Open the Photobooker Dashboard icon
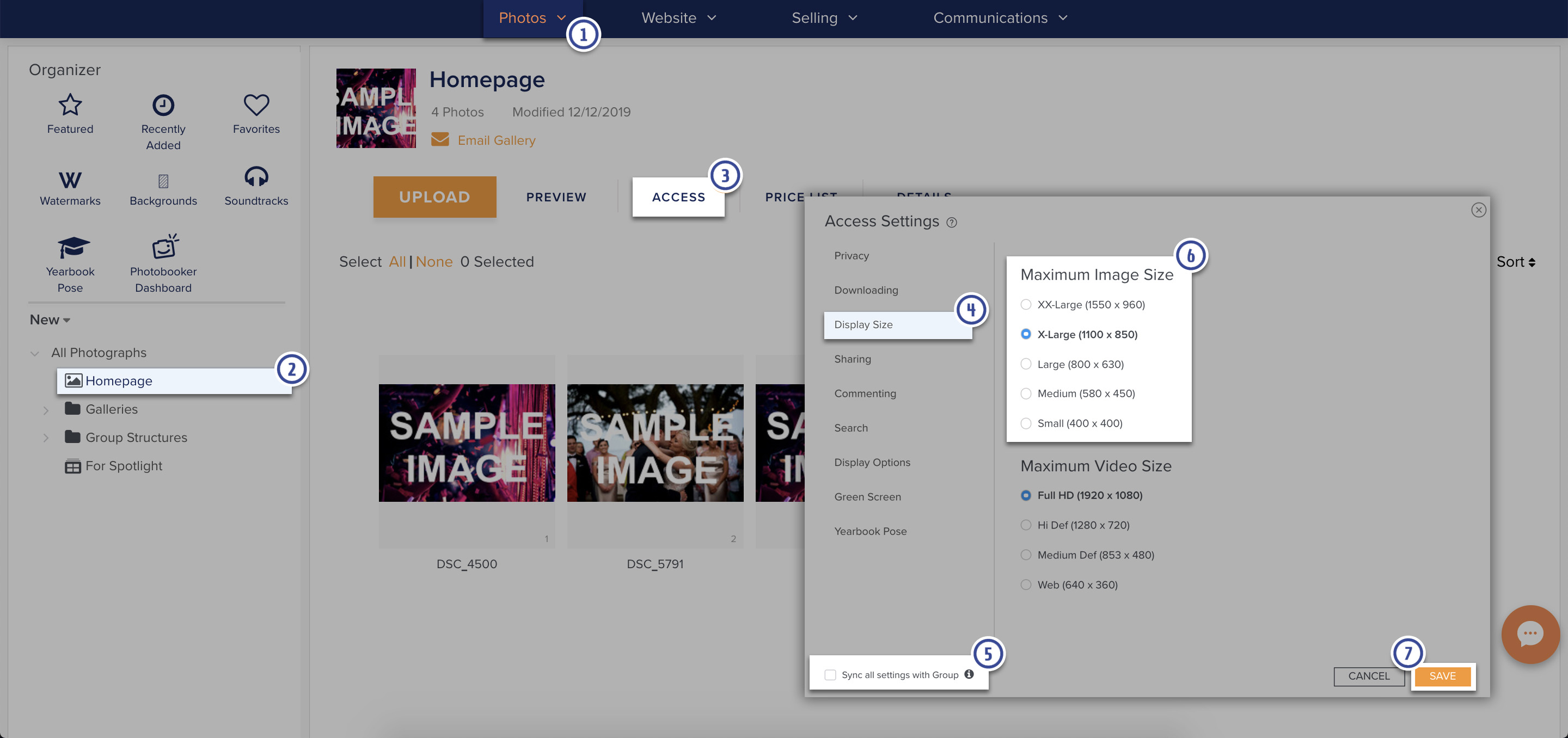 tap(164, 247)
